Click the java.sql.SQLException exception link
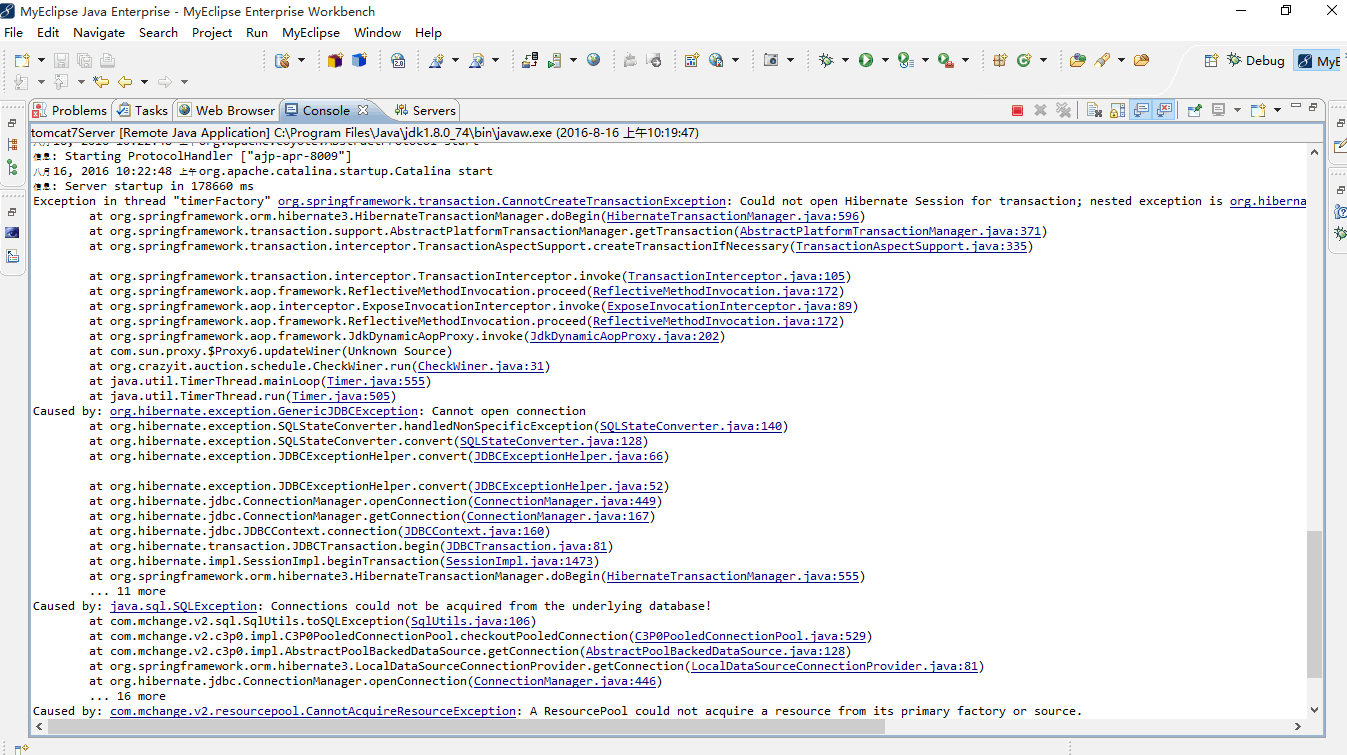 [x=183, y=606]
